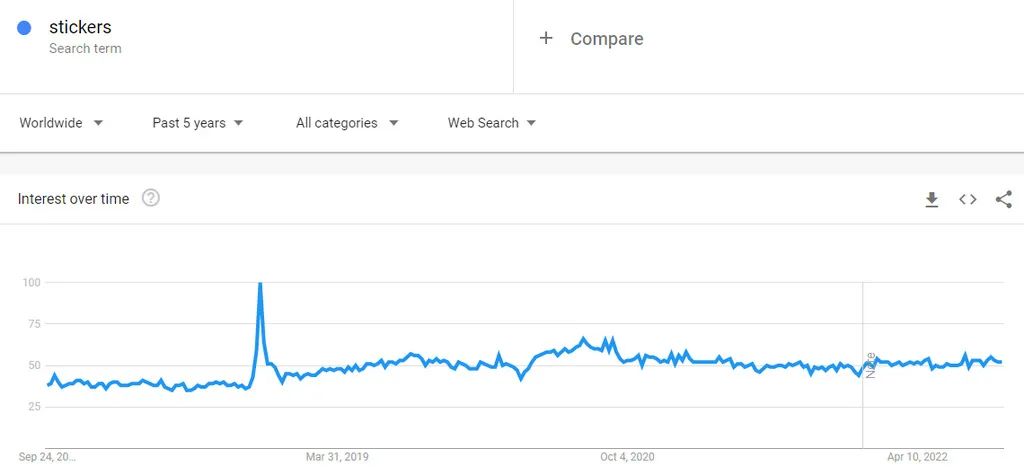Click the Interest over time heading
The width and height of the screenshot is (1024, 475).
pyautogui.click(x=73, y=199)
